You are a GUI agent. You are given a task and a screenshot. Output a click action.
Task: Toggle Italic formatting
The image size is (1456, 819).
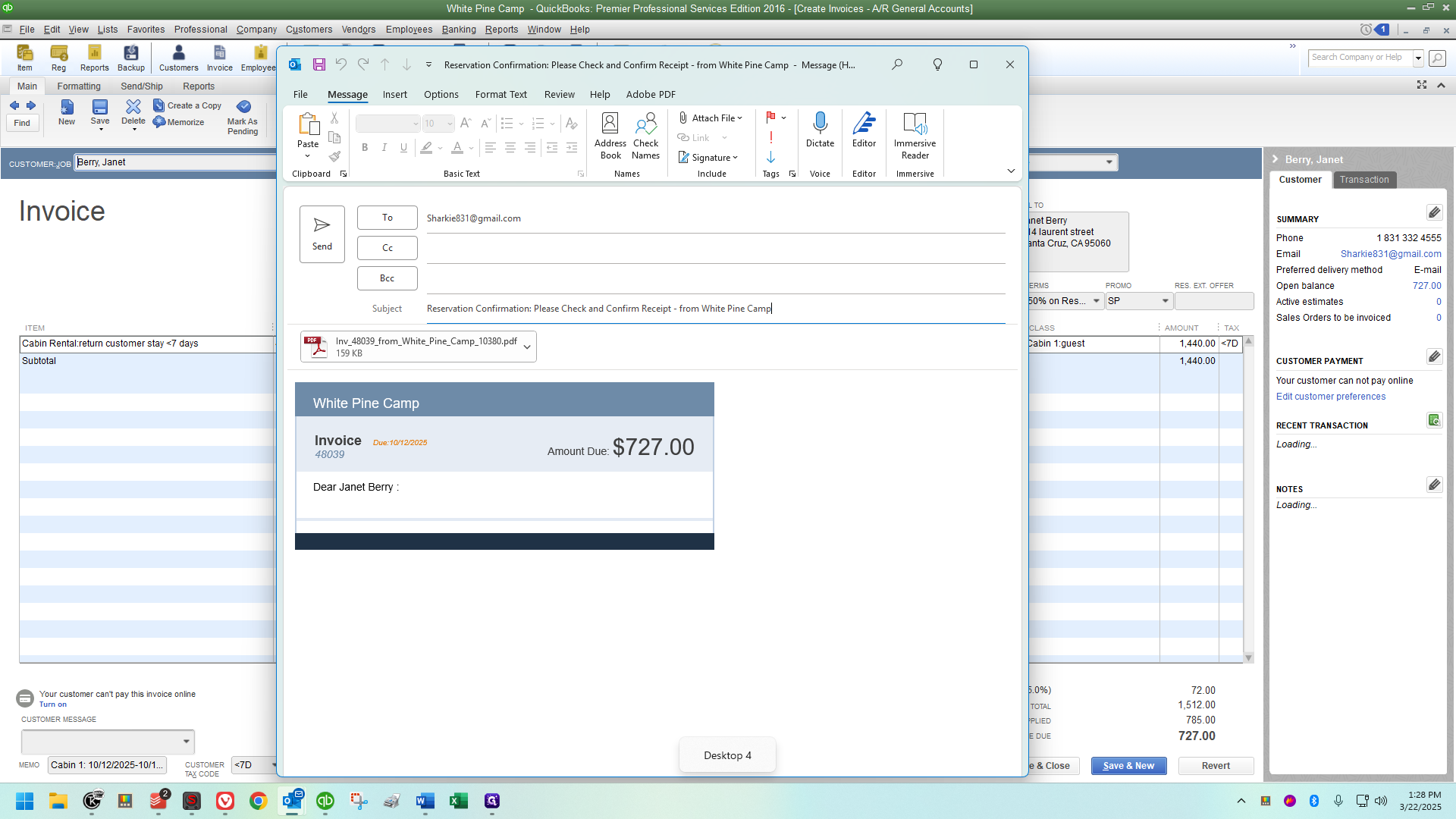point(384,147)
